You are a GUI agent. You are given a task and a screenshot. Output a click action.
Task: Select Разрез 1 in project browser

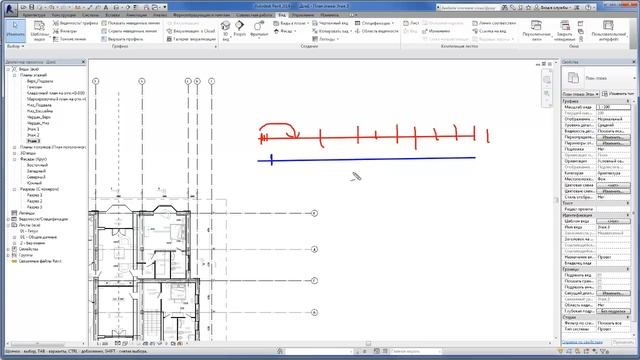(x=34, y=195)
